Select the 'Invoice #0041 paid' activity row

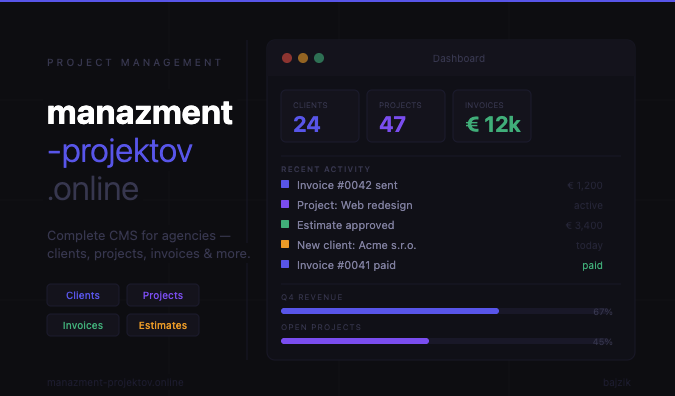(442, 265)
